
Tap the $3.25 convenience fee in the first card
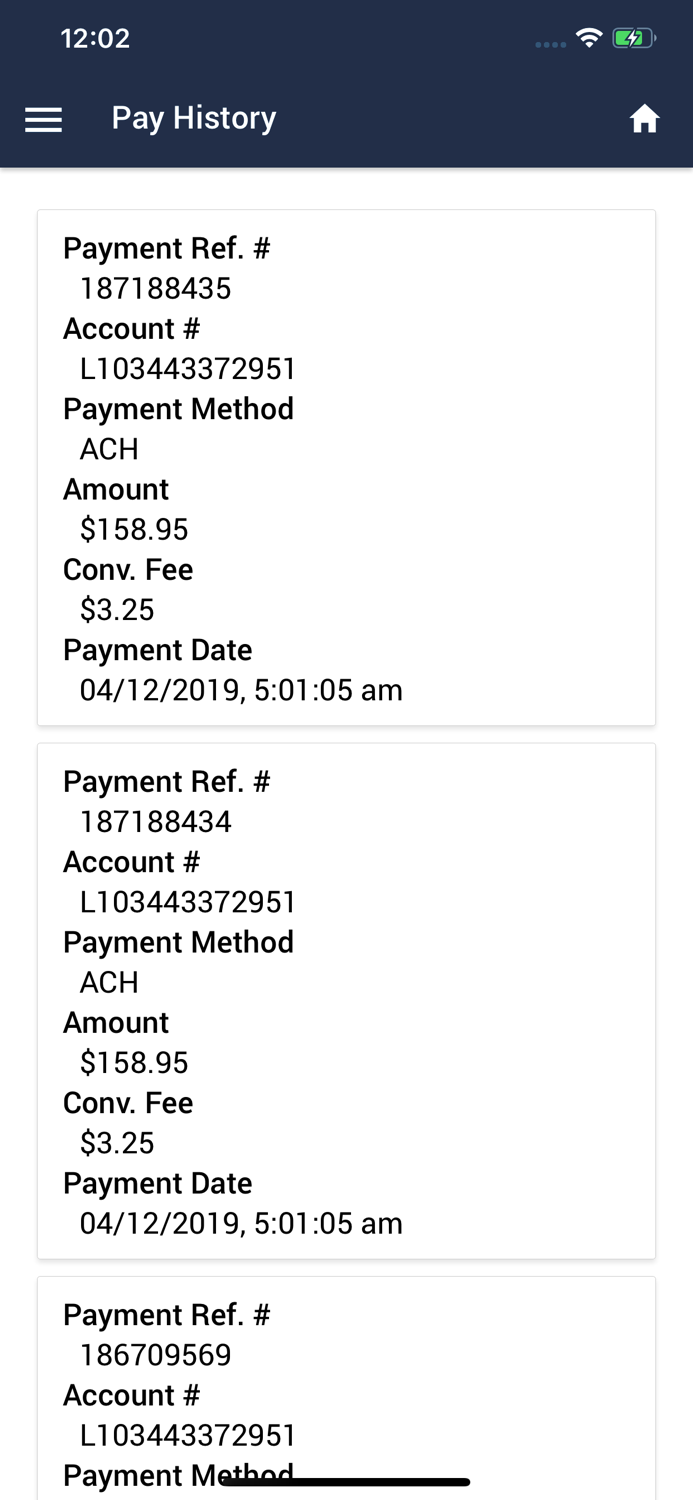point(117,609)
